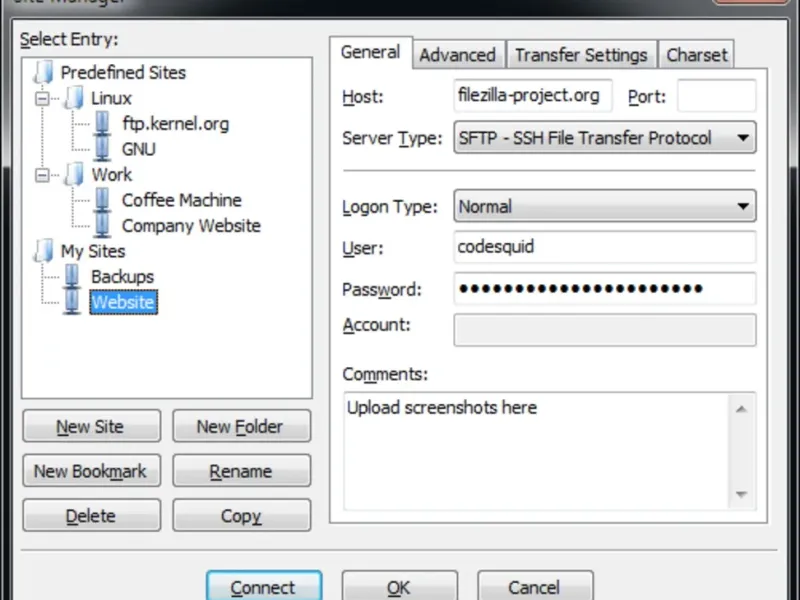
Task: Click the Host input field
Action: (x=533, y=95)
